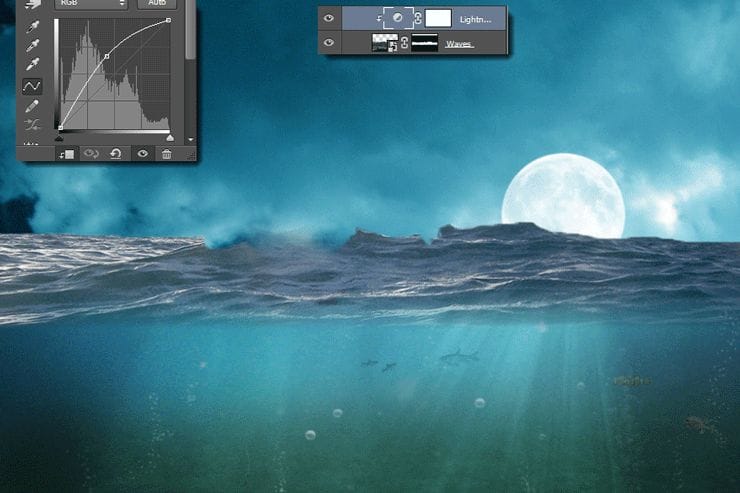Hide the Lightn... adjustment layer
This screenshot has width=740, height=493.
[329, 18]
